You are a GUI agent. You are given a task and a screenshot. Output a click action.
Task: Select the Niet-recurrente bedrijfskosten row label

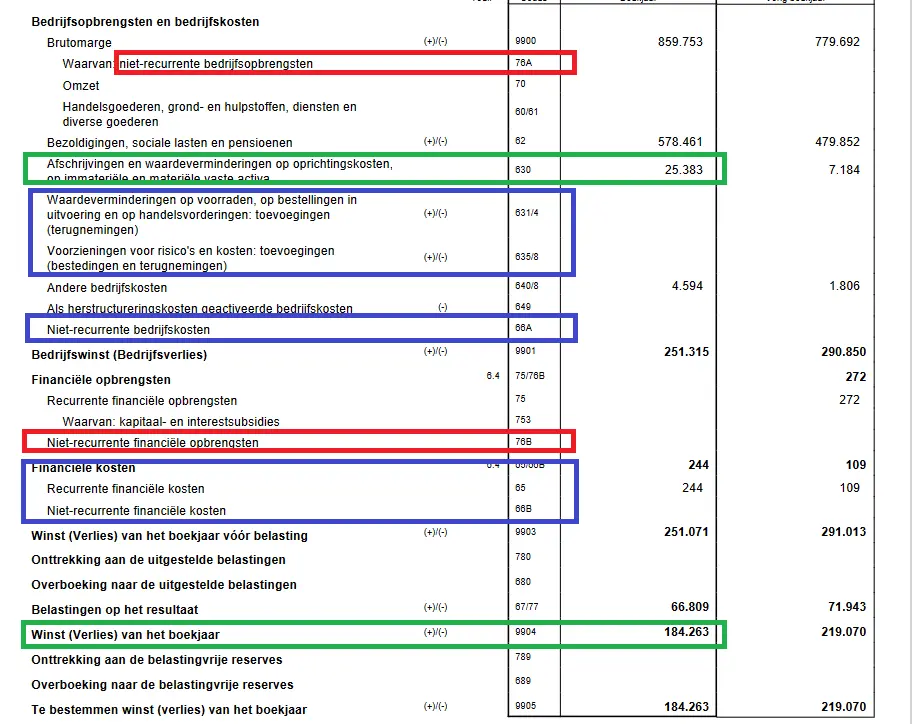tap(128, 330)
